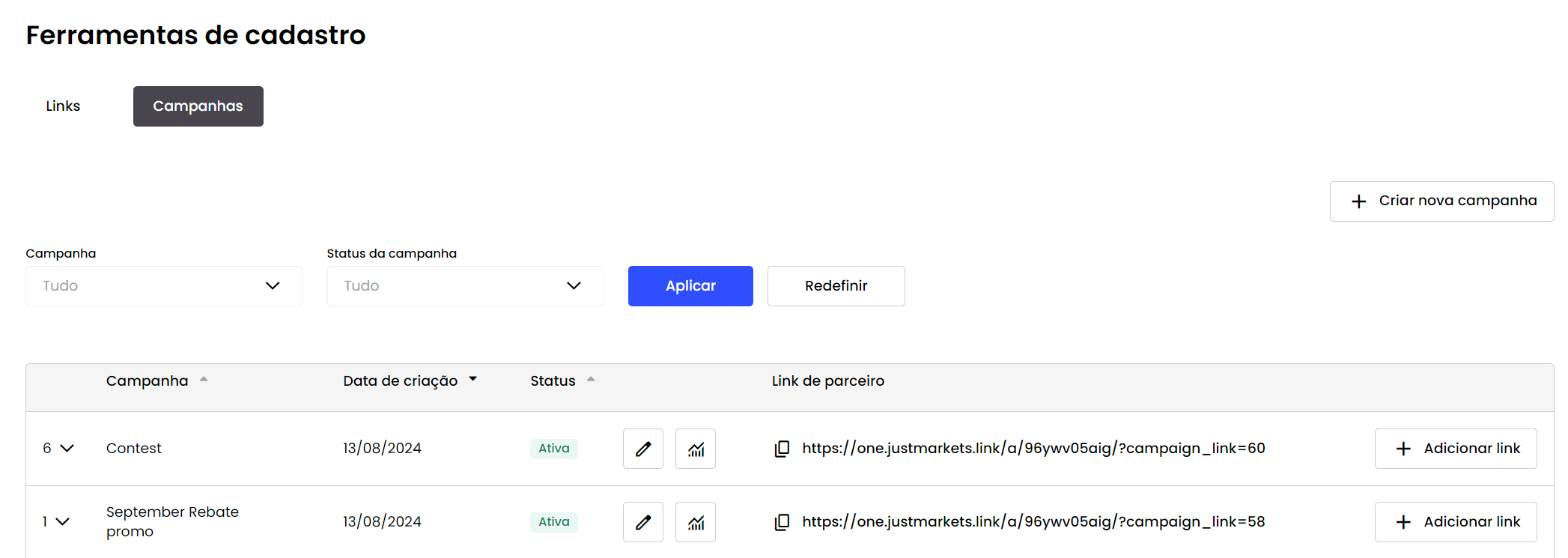Click the Redefinir button

(x=836, y=286)
